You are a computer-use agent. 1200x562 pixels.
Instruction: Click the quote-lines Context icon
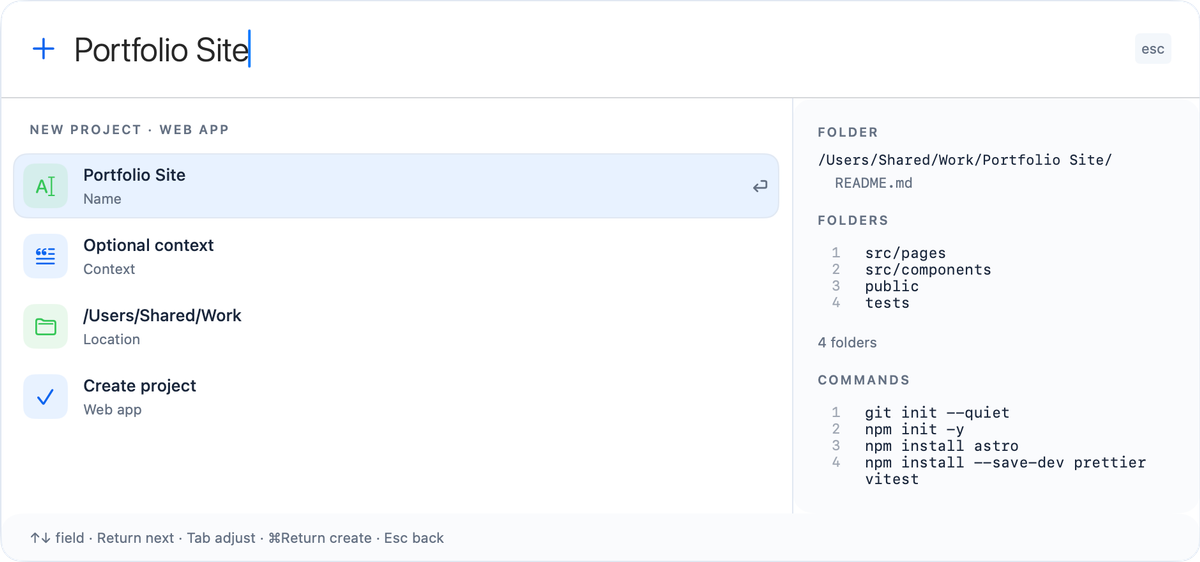45,256
